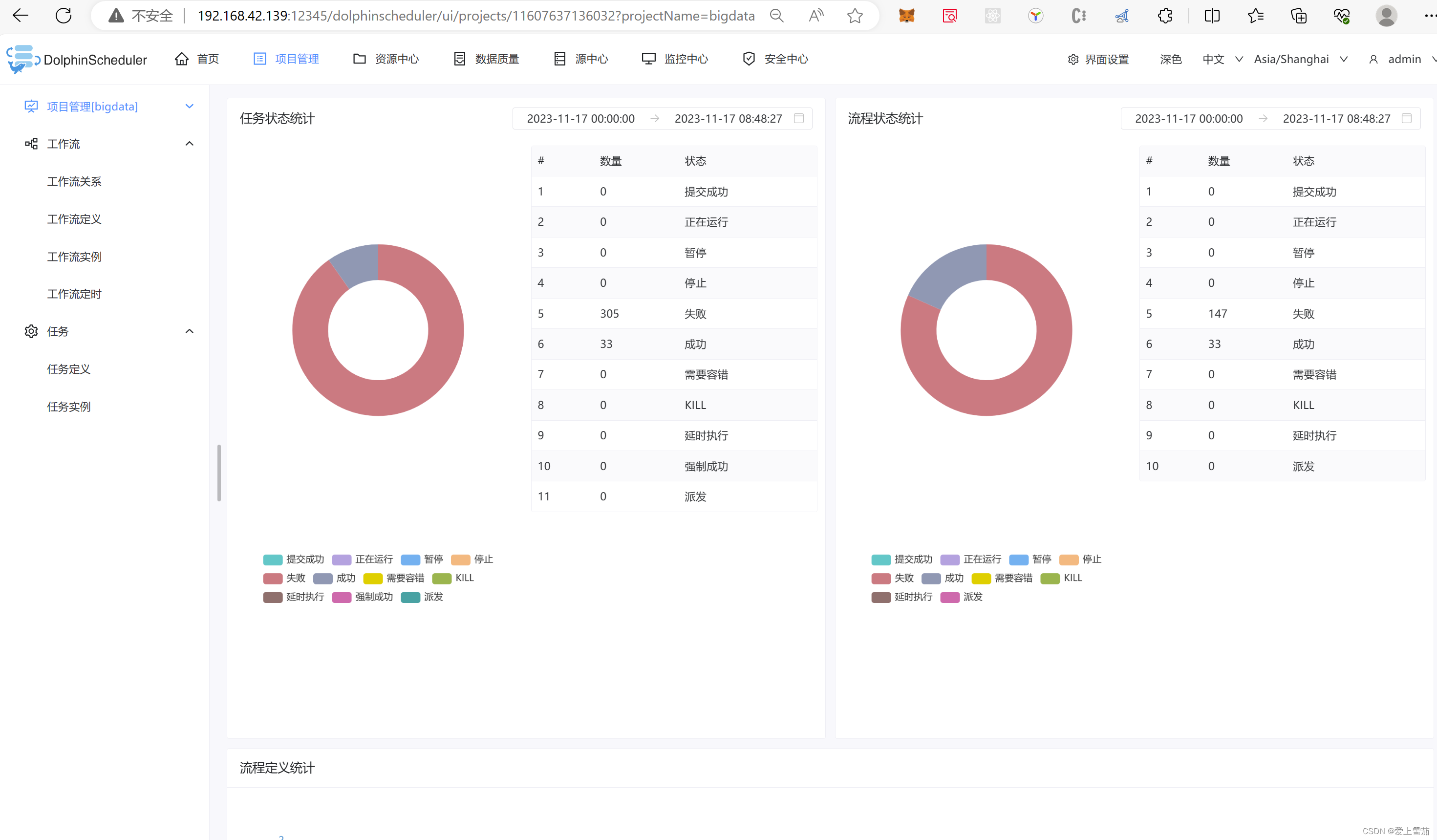Viewport: 1437px width, 840px height.
Task: Click the DolphinScheduler logo icon
Action: point(23,59)
